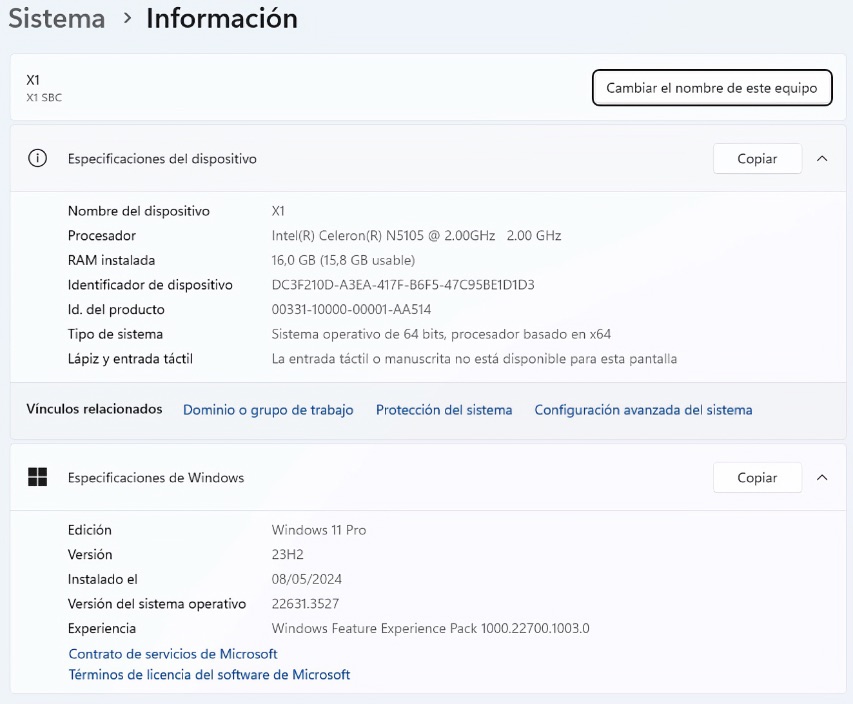Click the info icon for device specifications
Image resolution: width=853 pixels, height=704 pixels.
click(x=38, y=158)
